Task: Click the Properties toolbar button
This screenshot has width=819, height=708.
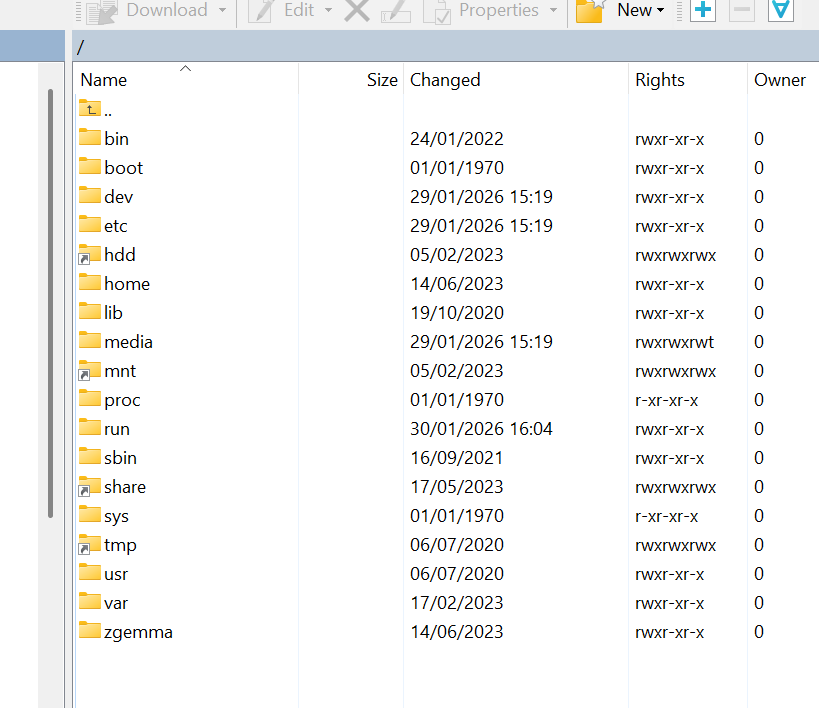Action: pyautogui.click(x=481, y=10)
